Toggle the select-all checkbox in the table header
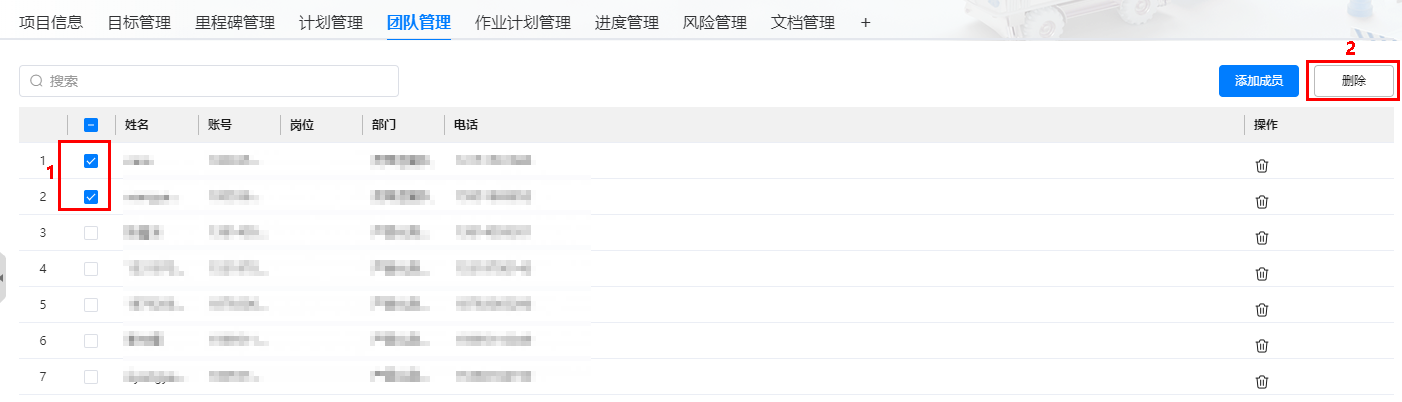 pyautogui.click(x=91, y=125)
